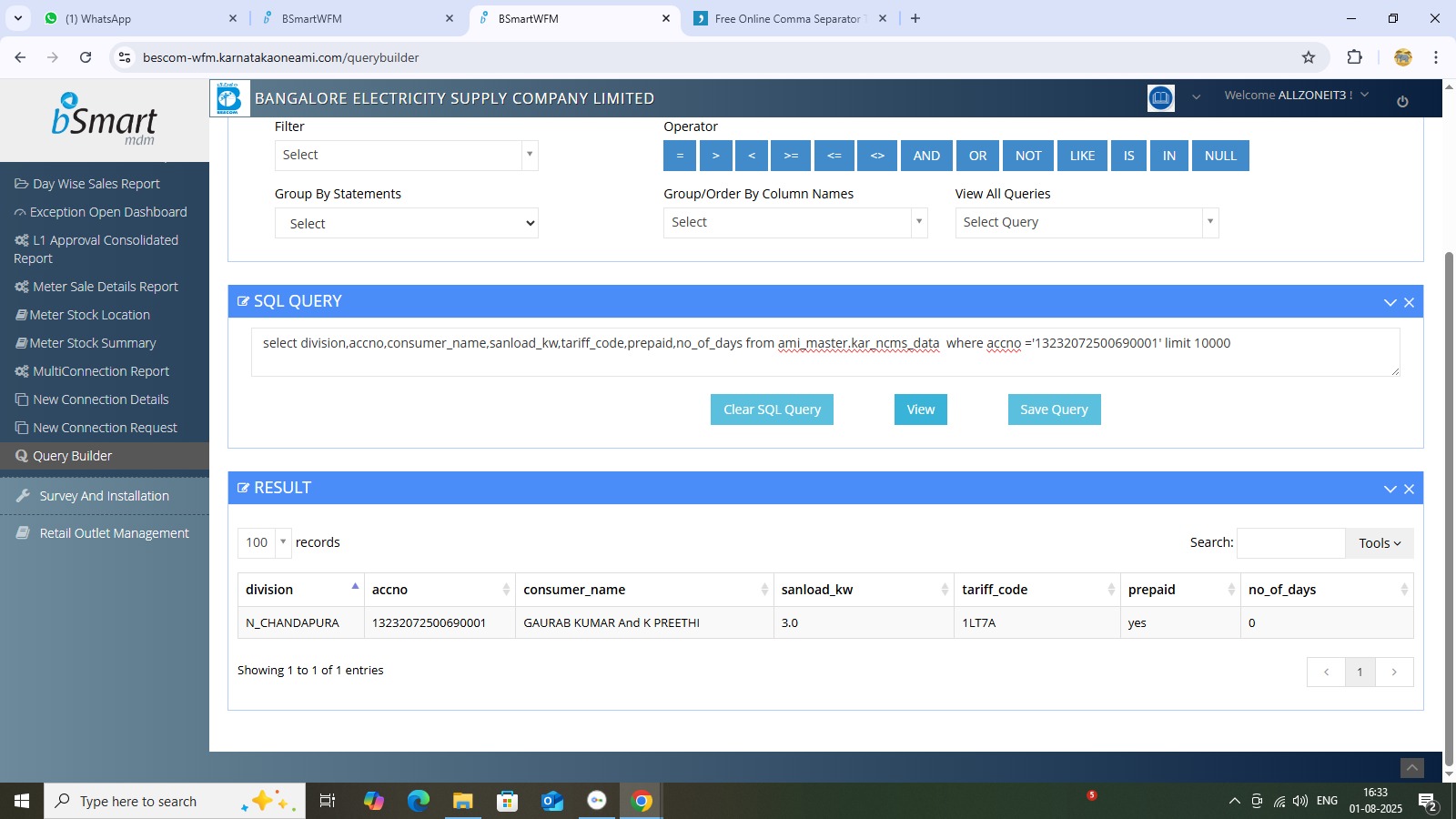Open Meter Stock Summary in sidebar

click(93, 343)
